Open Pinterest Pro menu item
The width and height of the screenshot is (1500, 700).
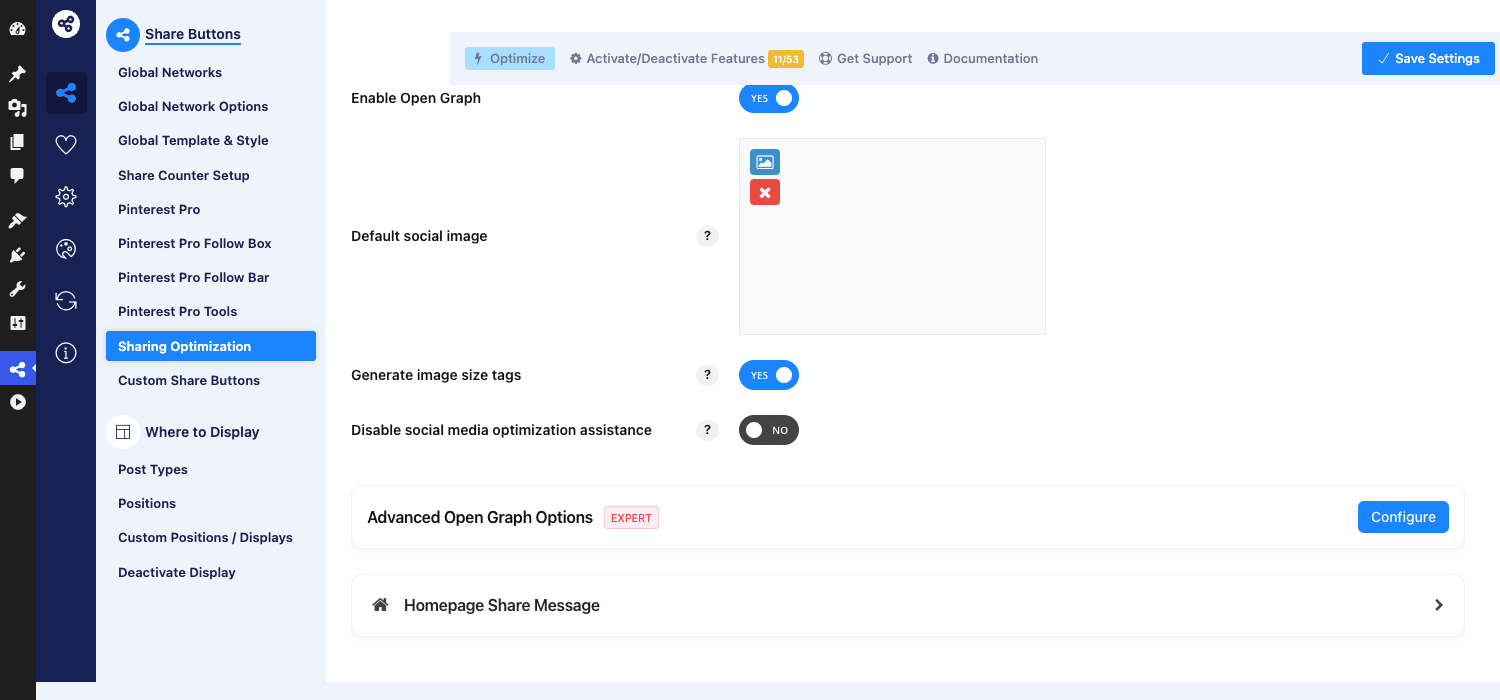tap(159, 209)
